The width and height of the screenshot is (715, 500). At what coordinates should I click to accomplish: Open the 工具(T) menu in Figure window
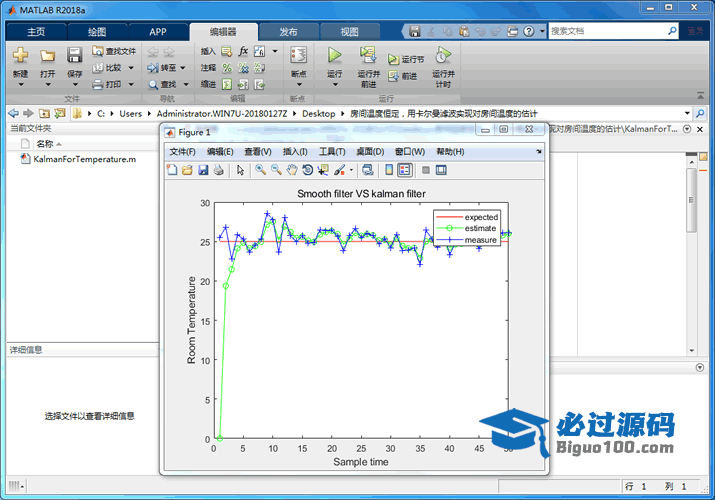(x=332, y=151)
